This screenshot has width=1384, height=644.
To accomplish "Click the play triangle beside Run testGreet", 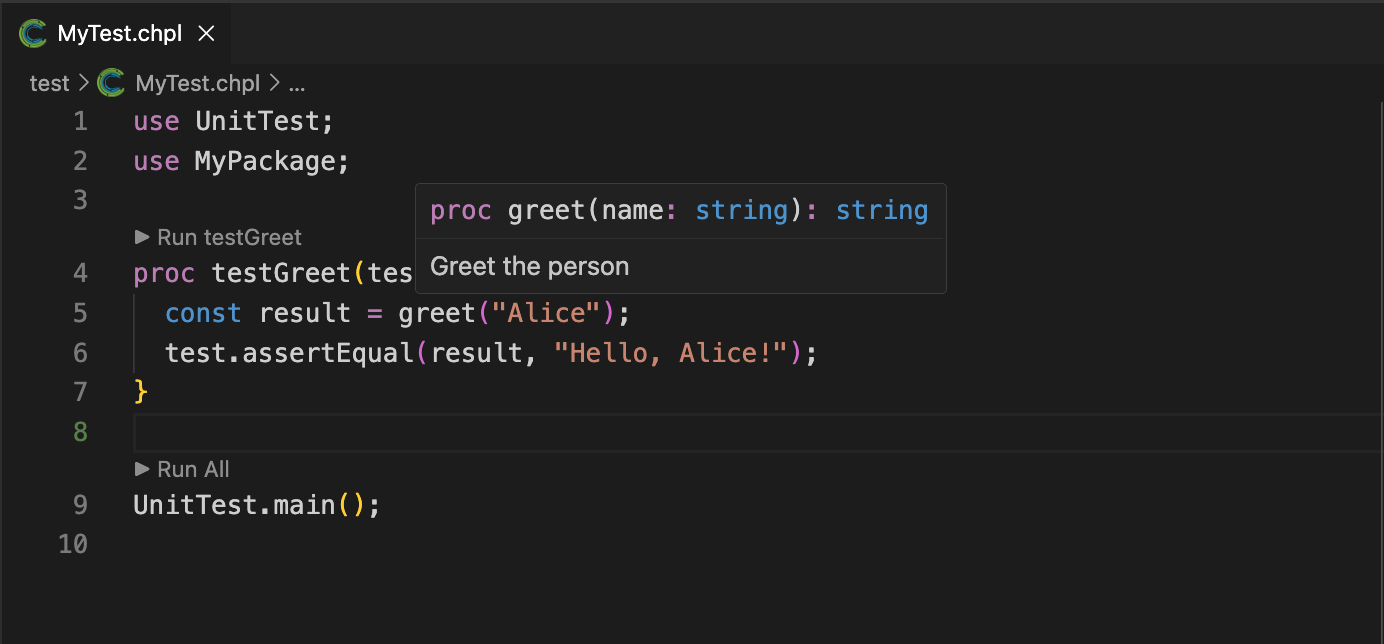I will coord(142,237).
